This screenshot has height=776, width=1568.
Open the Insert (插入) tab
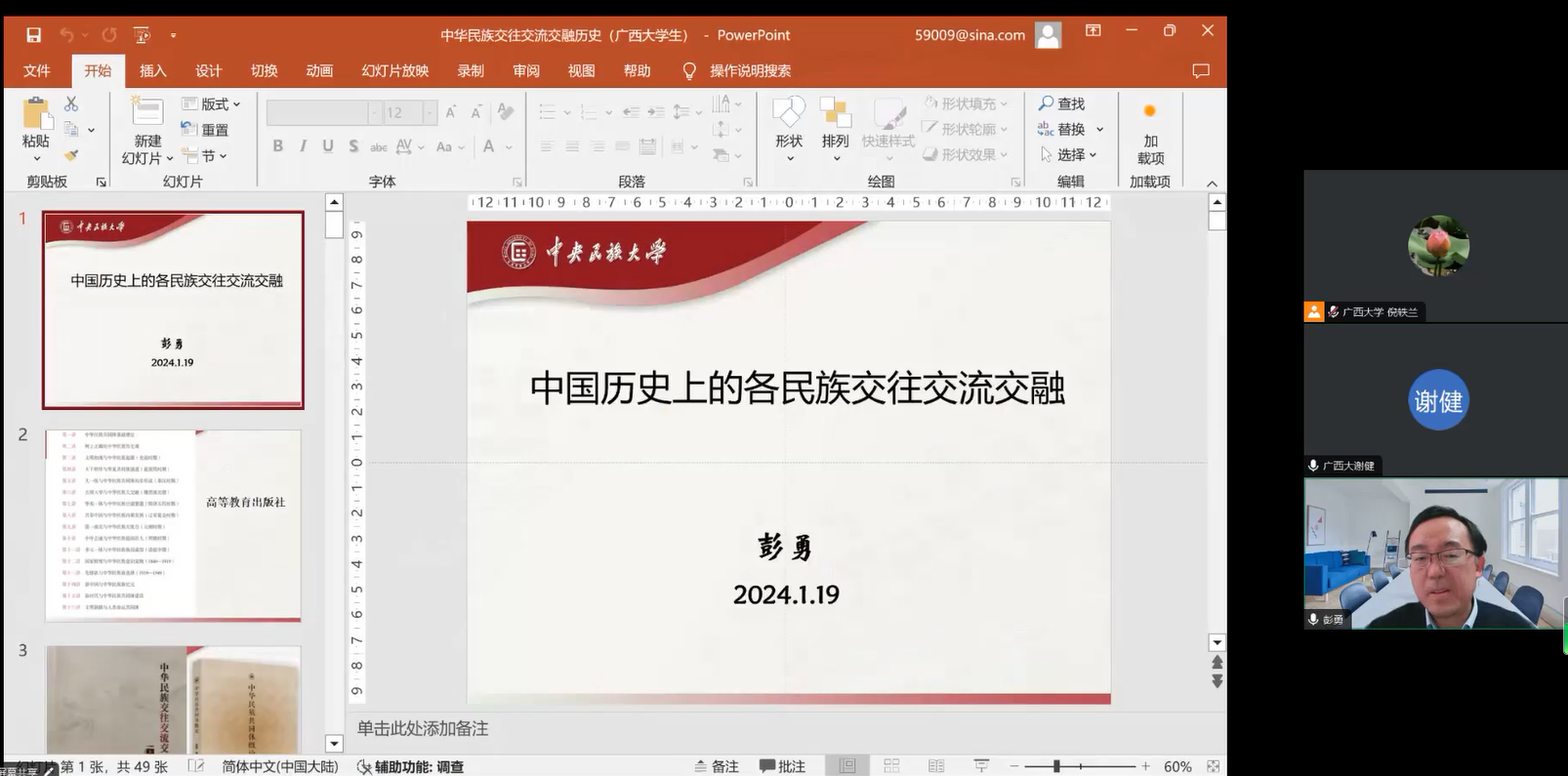153,70
